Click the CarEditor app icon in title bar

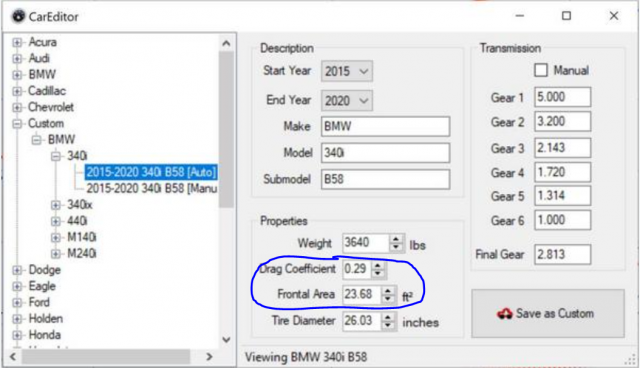(18, 16)
